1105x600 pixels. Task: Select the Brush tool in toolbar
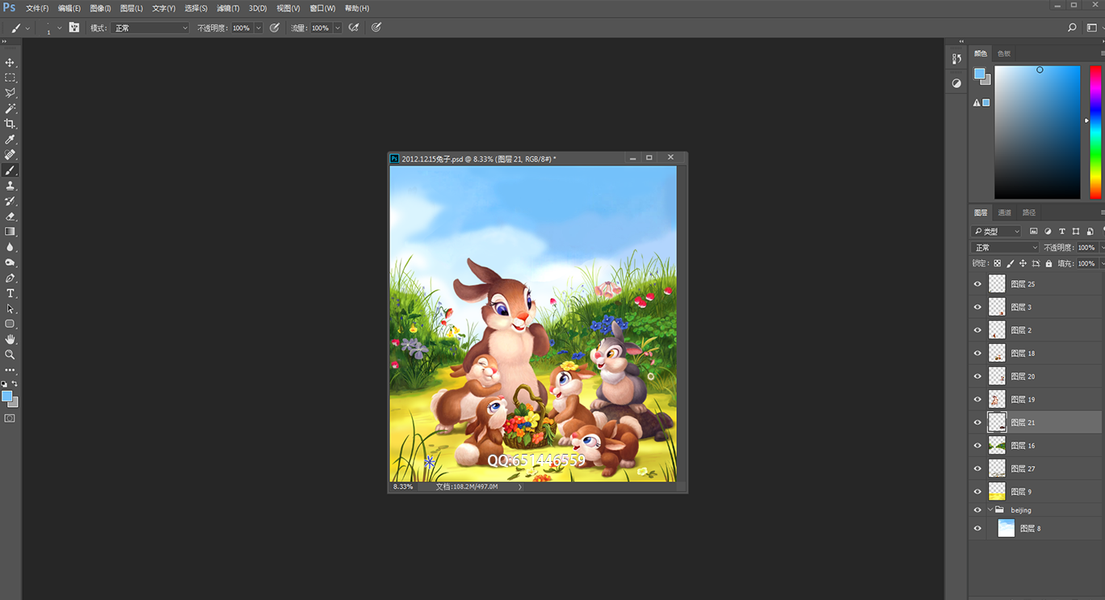click(10, 170)
